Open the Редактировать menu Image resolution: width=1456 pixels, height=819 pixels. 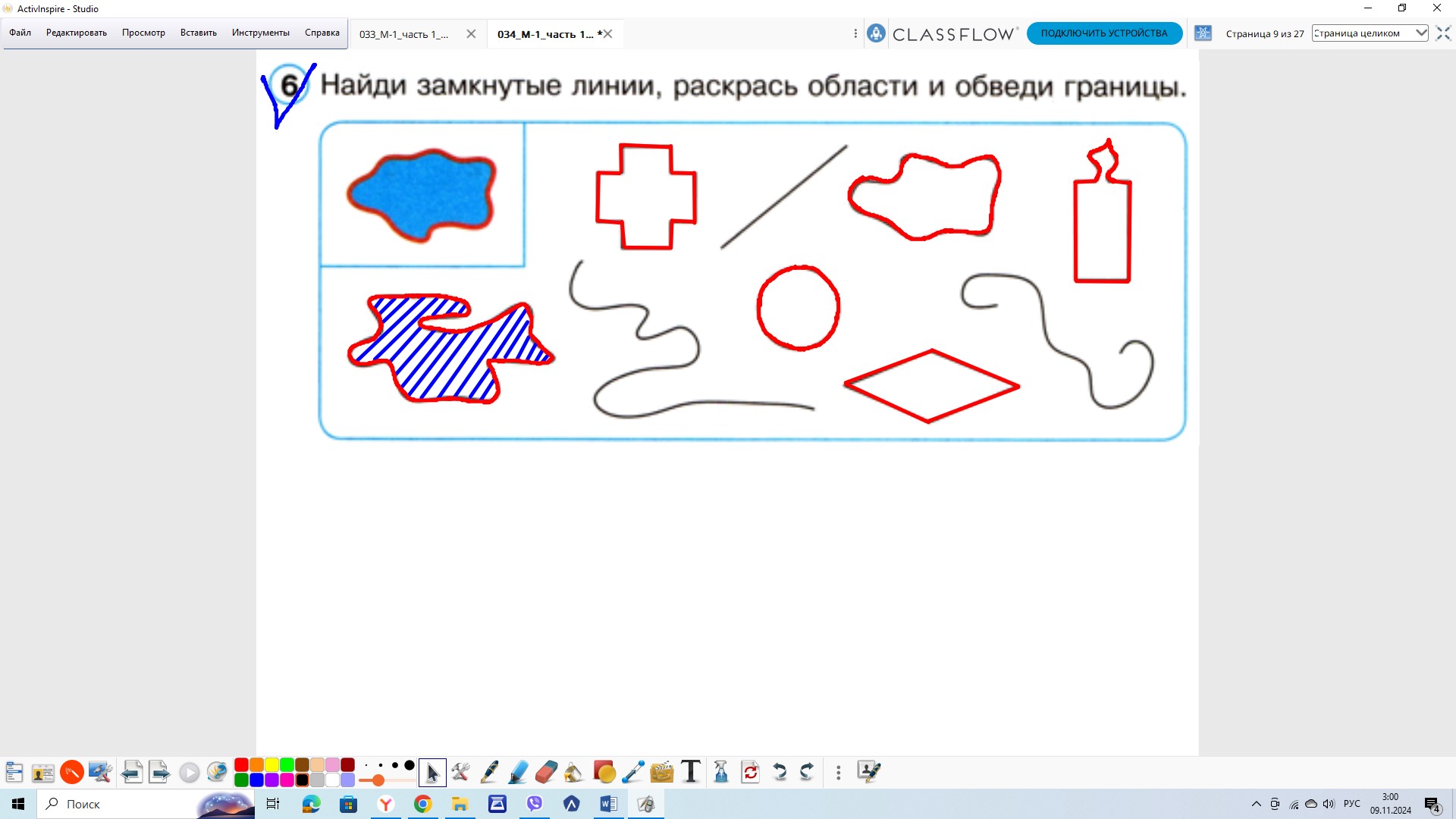coord(77,33)
